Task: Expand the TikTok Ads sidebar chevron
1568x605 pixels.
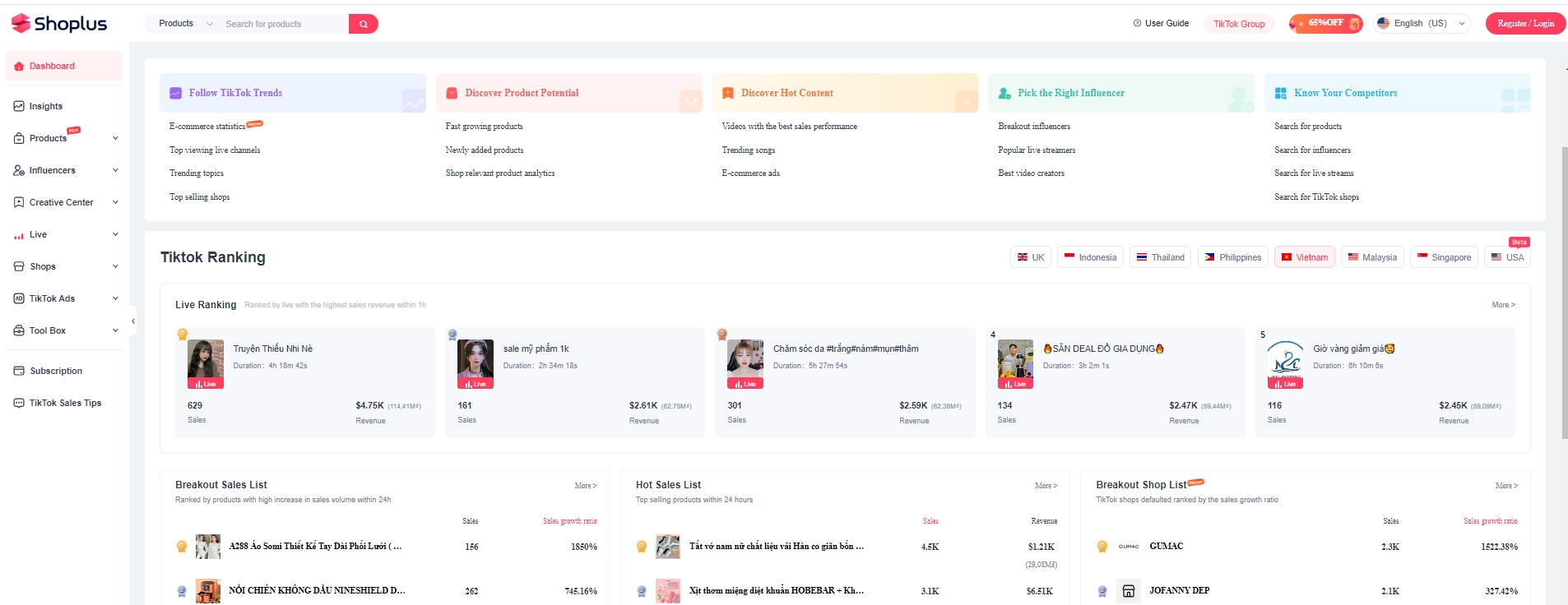Action: pos(115,298)
